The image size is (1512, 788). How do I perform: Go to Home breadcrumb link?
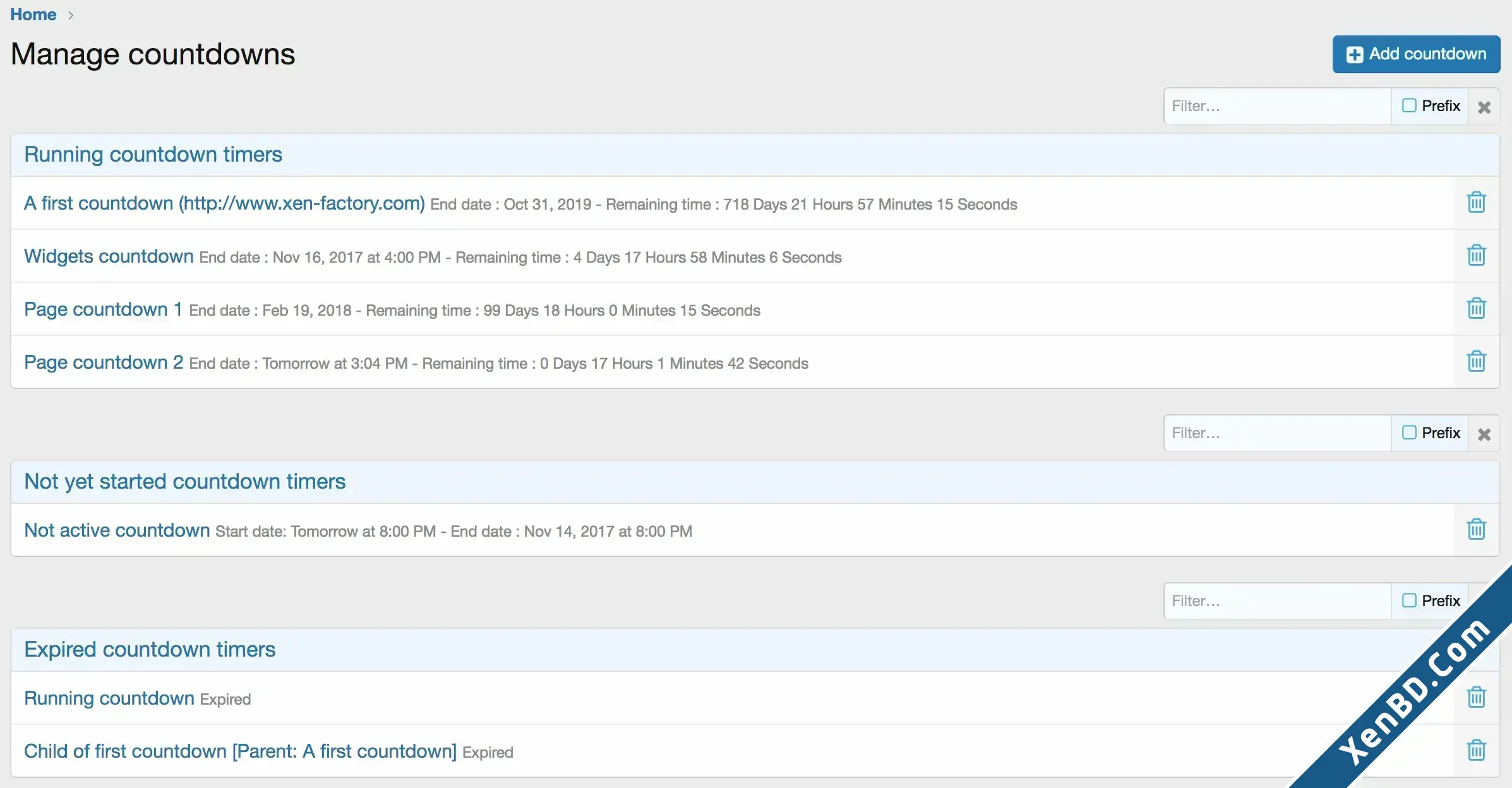pyautogui.click(x=33, y=15)
